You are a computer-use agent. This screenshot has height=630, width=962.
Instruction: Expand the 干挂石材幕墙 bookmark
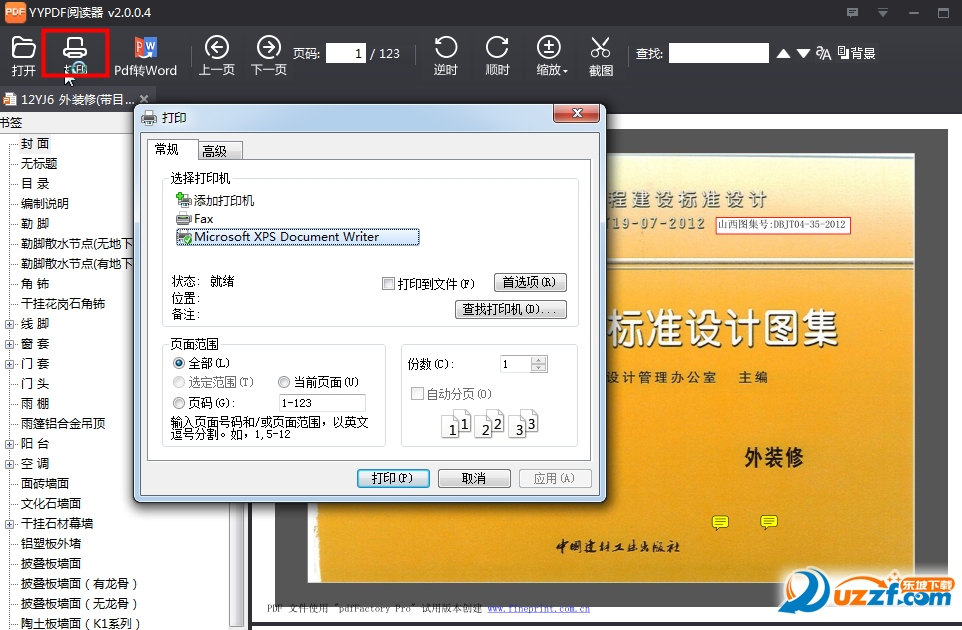click(9, 524)
